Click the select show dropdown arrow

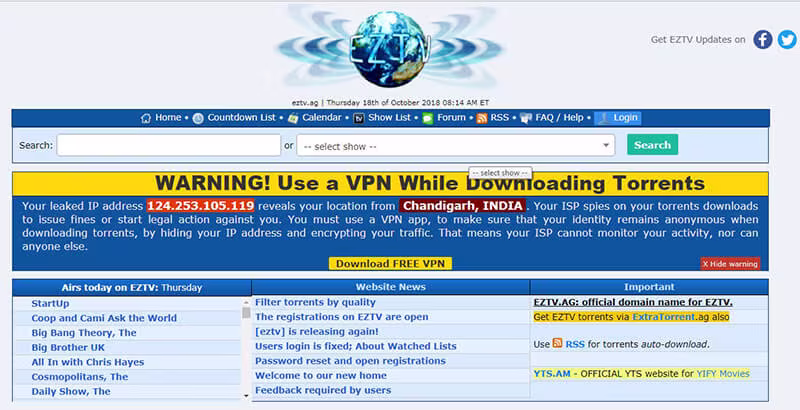pos(606,146)
